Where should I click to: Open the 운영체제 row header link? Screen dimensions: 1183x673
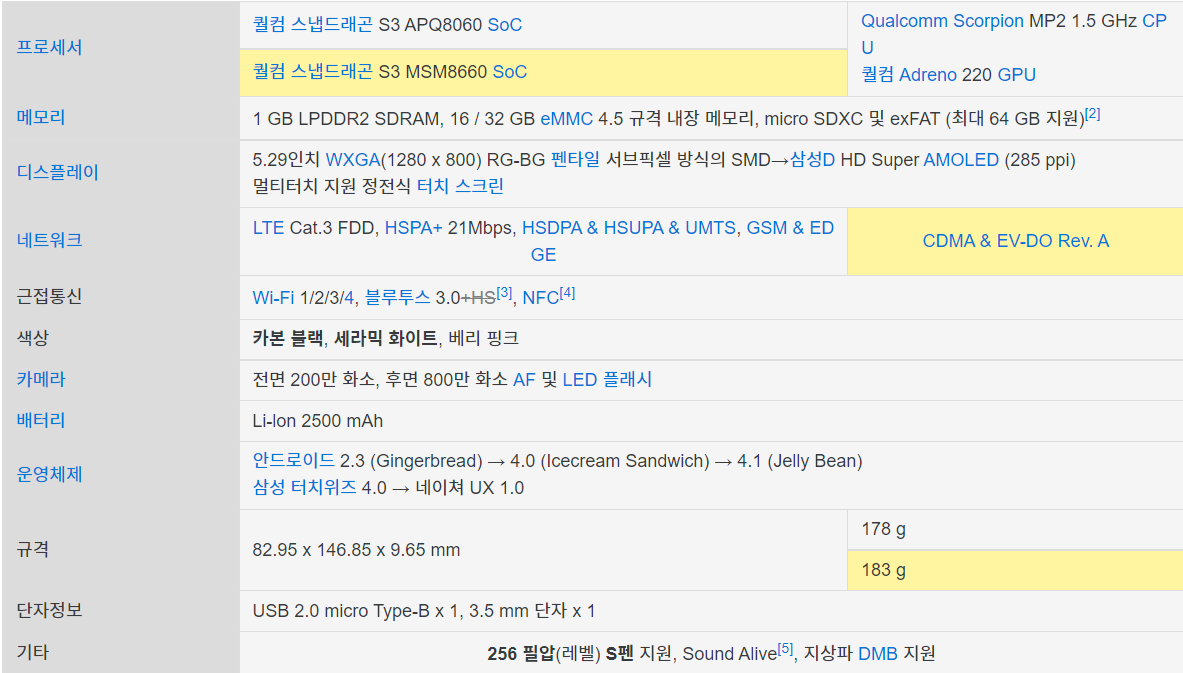point(50,475)
